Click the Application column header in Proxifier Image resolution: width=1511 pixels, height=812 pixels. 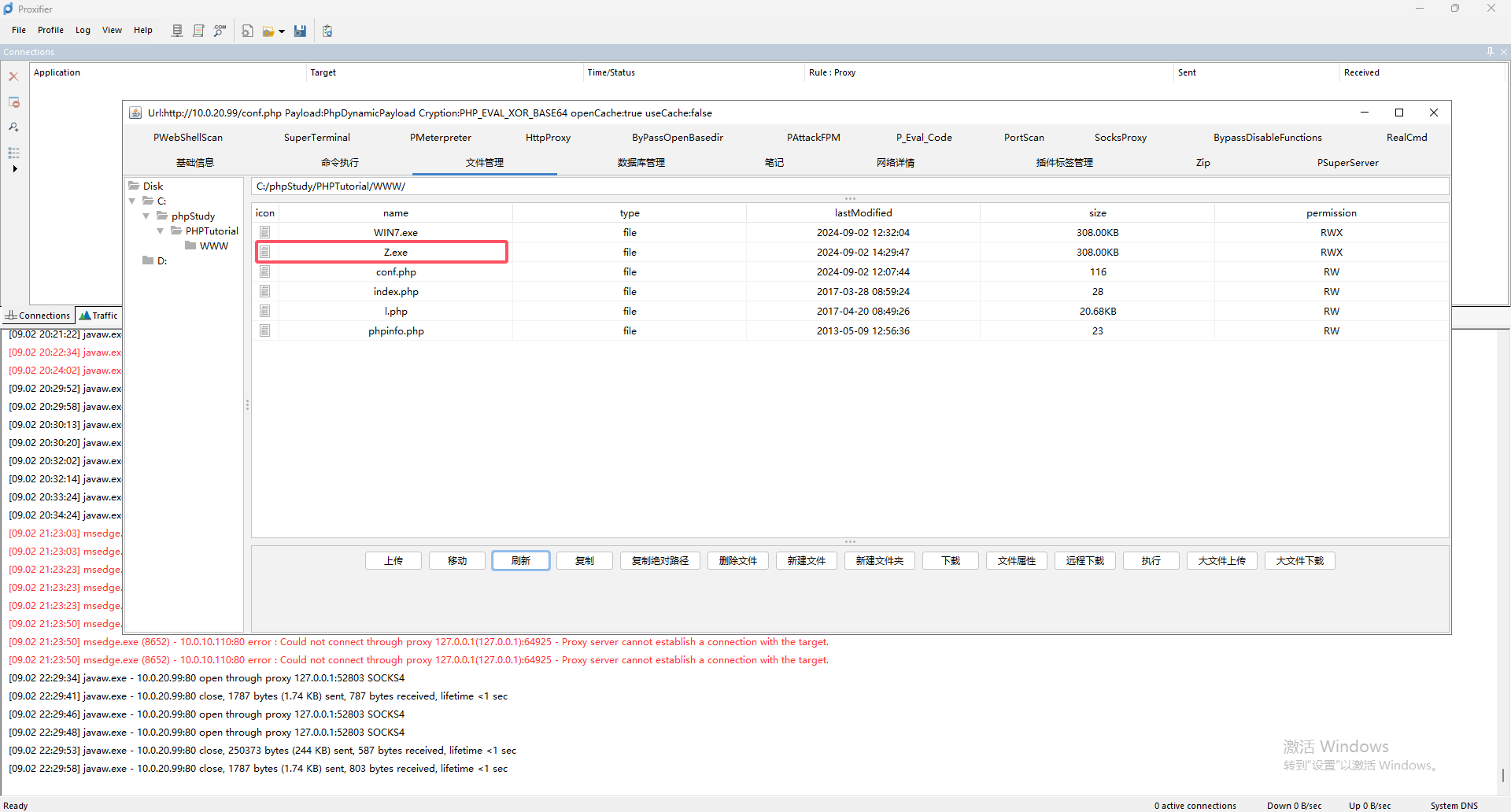(168, 72)
